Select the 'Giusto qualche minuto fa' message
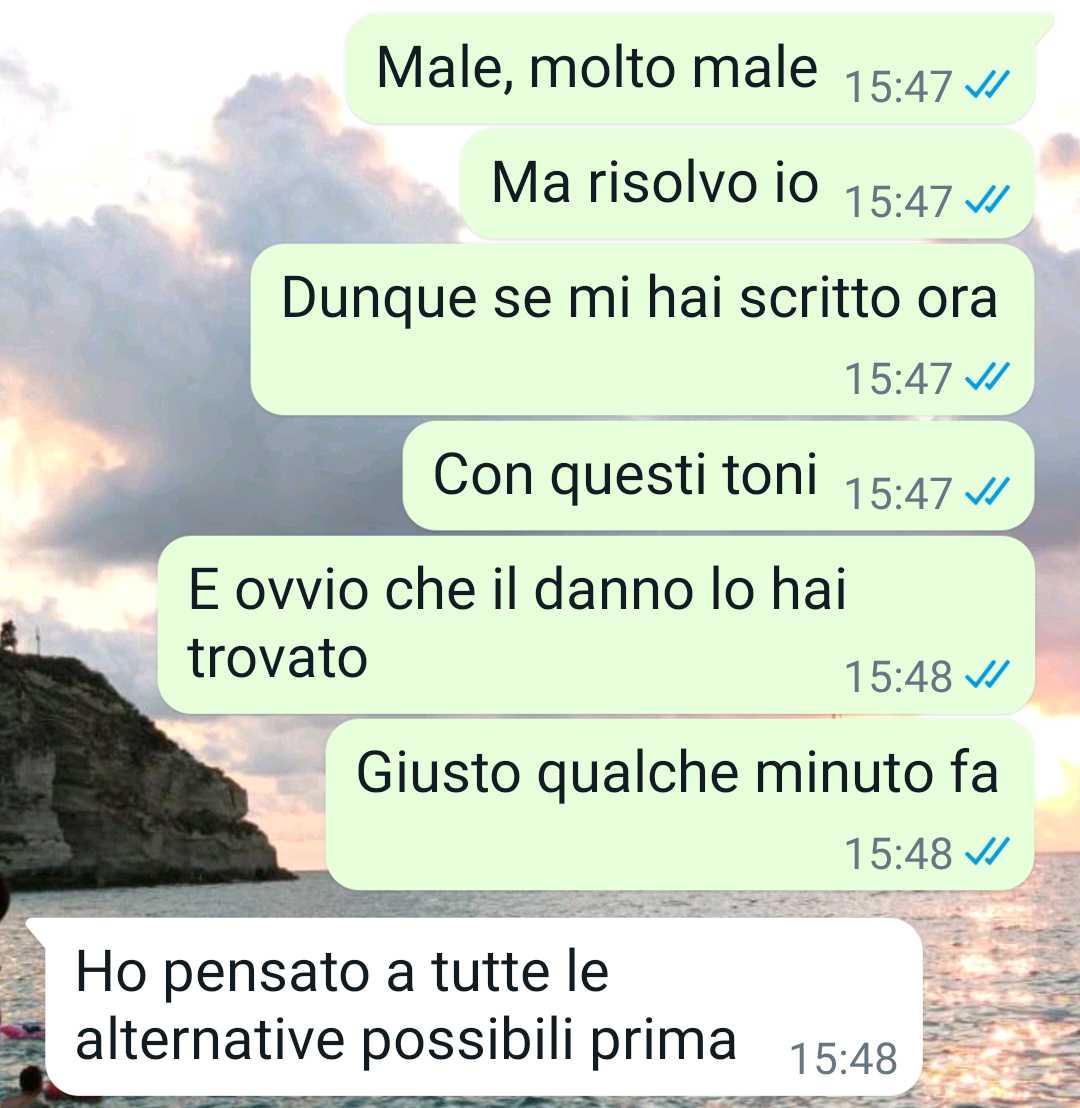1080x1108 pixels. point(681,805)
